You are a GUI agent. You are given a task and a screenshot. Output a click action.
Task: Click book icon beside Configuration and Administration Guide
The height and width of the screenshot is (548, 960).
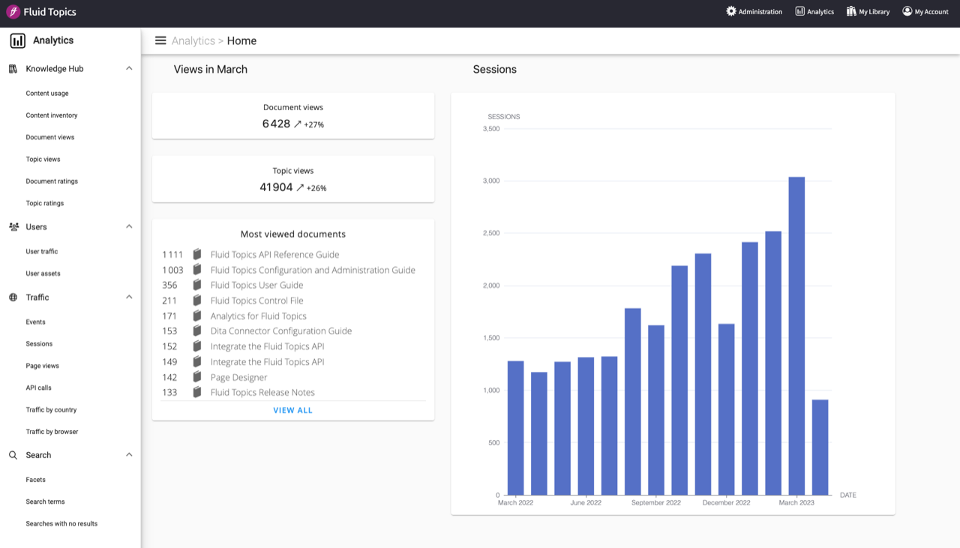pyautogui.click(x=197, y=269)
